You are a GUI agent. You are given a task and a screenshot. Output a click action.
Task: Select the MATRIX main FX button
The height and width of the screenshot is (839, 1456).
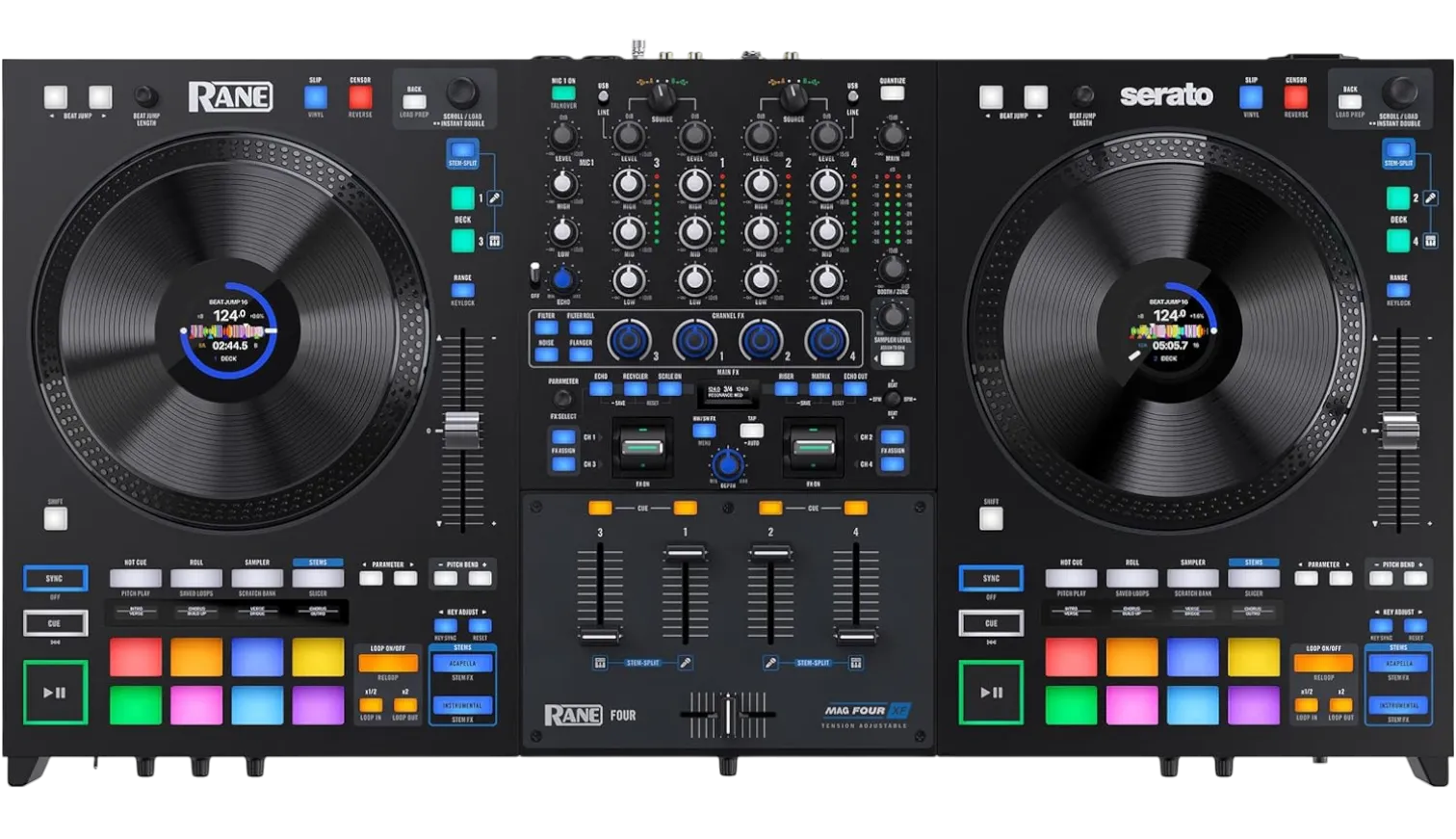(x=820, y=389)
